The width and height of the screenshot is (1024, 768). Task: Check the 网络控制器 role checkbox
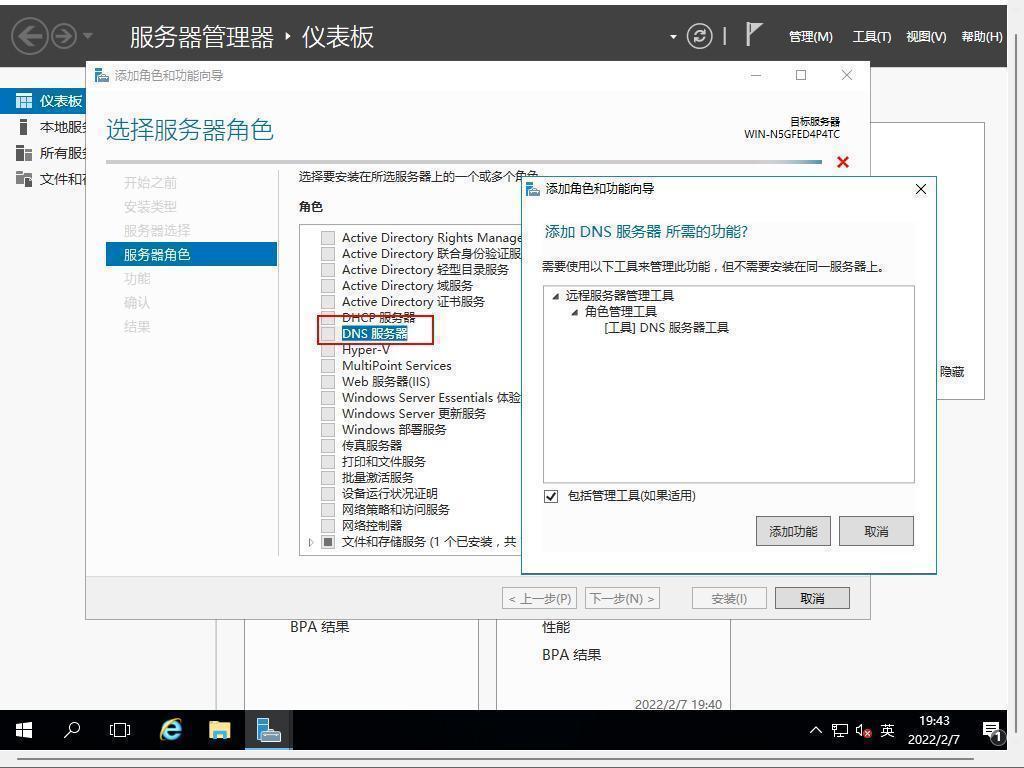tap(328, 526)
